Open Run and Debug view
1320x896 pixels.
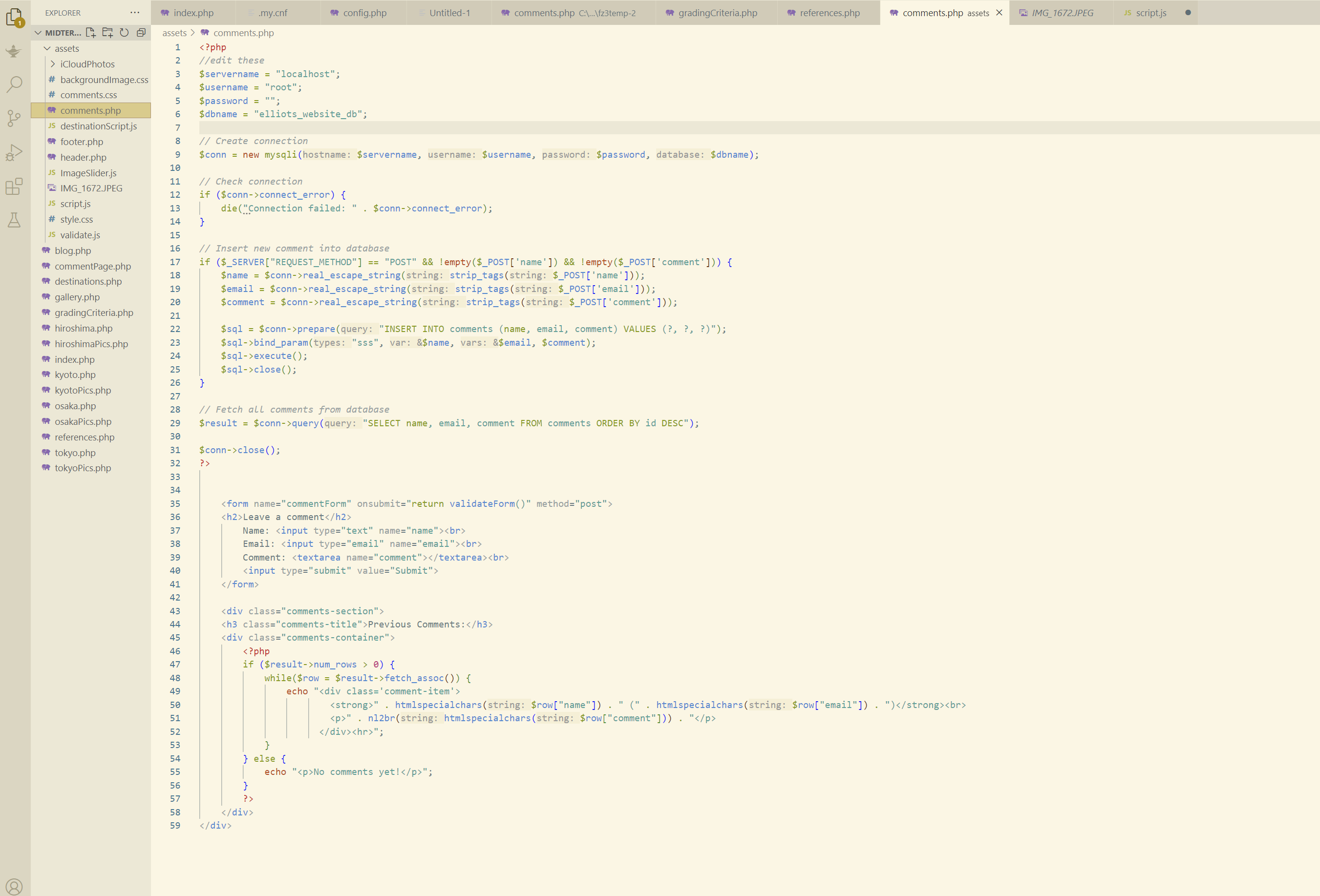click(14, 152)
